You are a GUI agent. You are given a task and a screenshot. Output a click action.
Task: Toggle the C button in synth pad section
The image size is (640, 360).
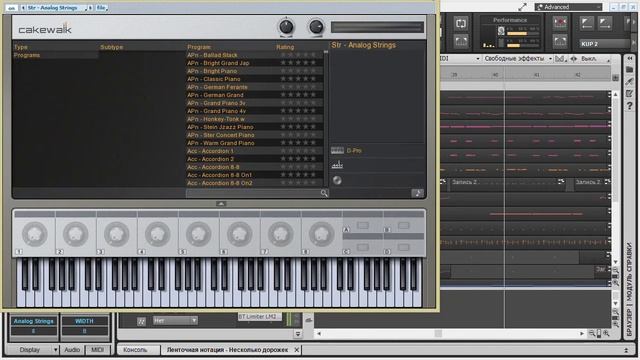pyautogui.click(x=362, y=247)
